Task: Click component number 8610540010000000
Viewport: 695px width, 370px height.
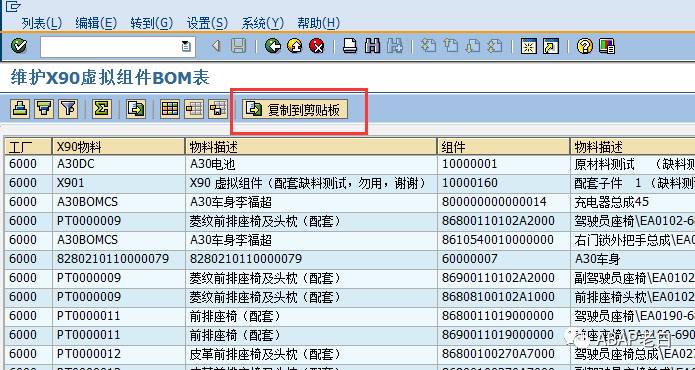Action: coord(498,240)
